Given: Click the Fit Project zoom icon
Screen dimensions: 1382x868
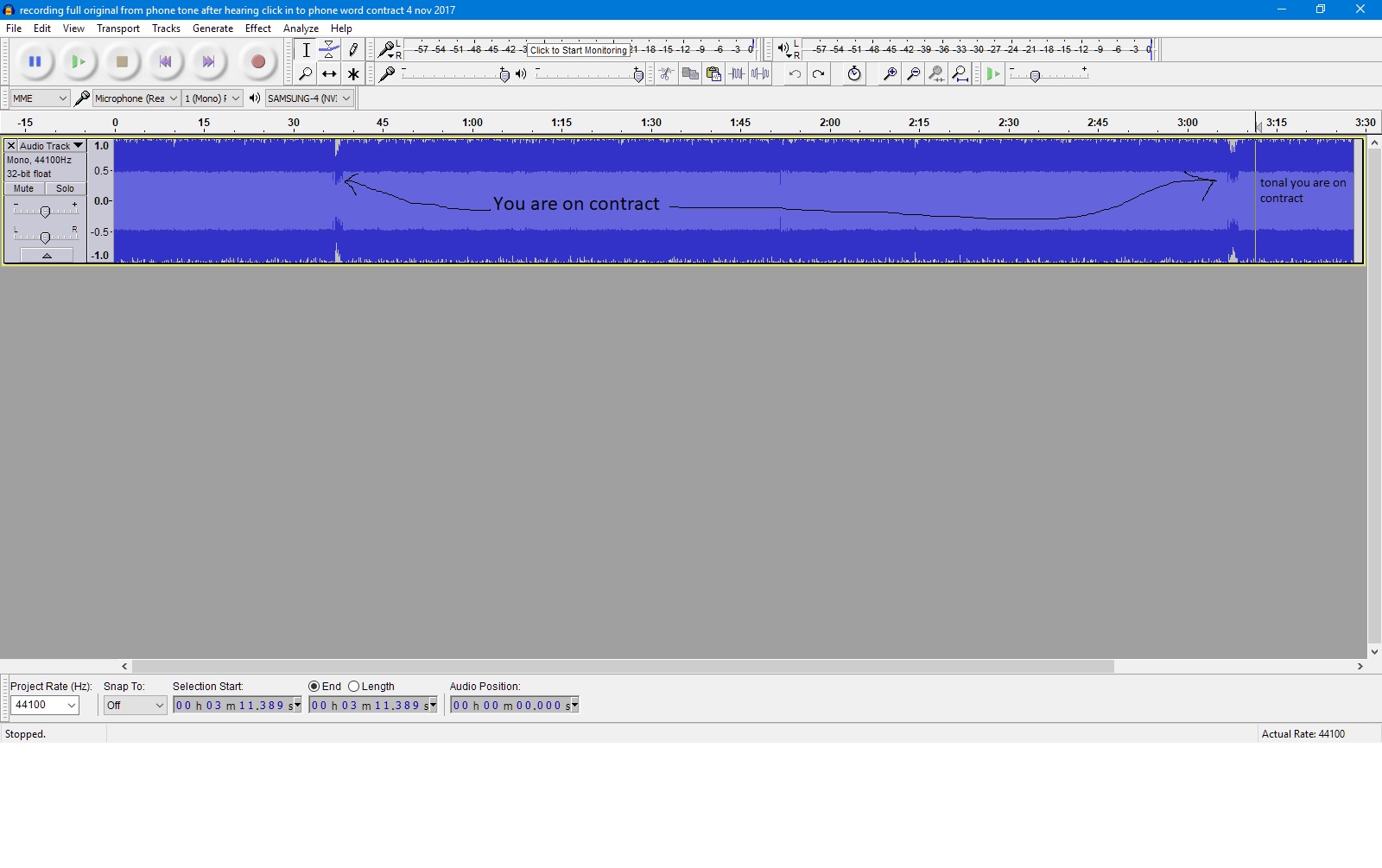Looking at the screenshot, I should pyautogui.click(x=960, y=74).
